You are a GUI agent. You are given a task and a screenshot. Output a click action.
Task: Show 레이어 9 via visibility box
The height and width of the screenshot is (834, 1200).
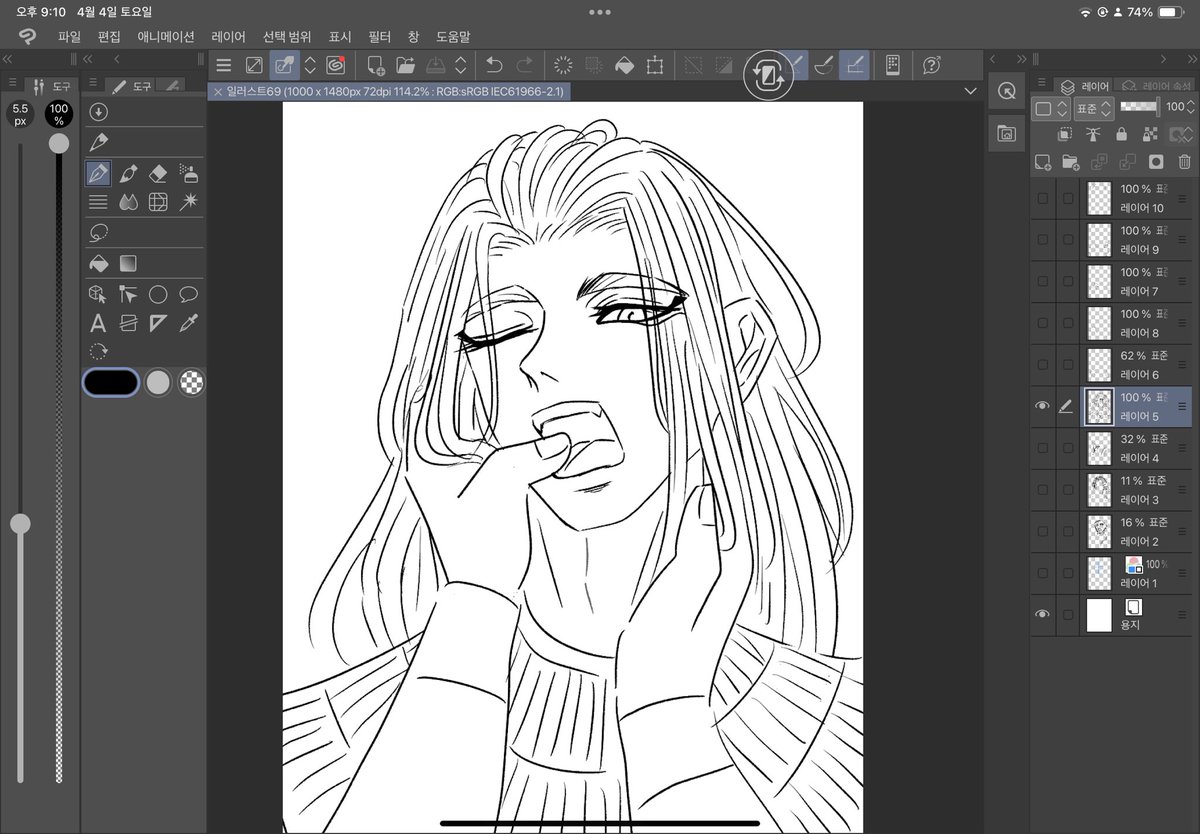1042,240
